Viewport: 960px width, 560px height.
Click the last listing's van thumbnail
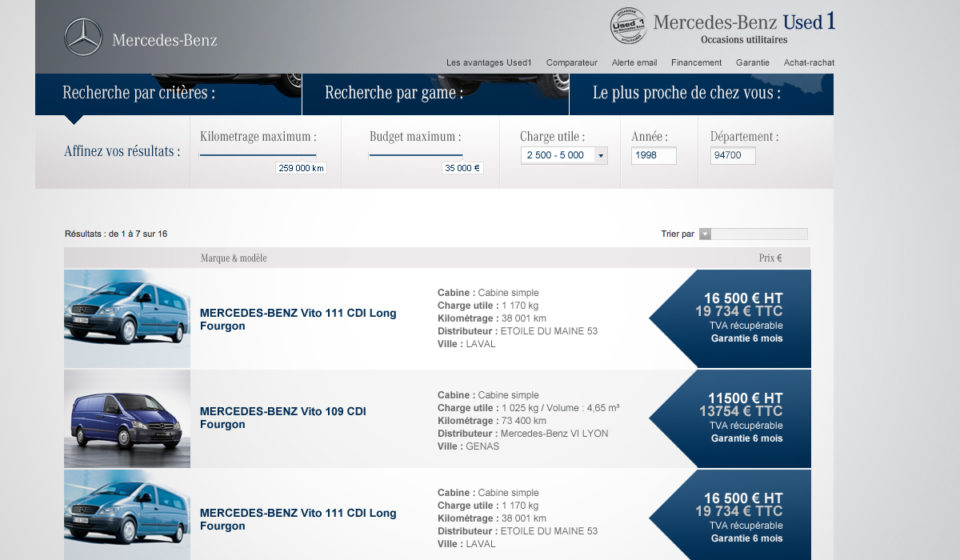click(x=127, y=515)
